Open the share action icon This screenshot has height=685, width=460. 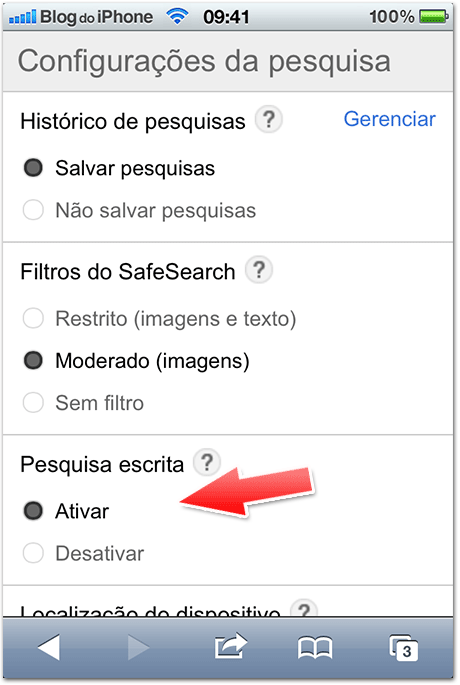pyautogui.click(x=230, y=646)
